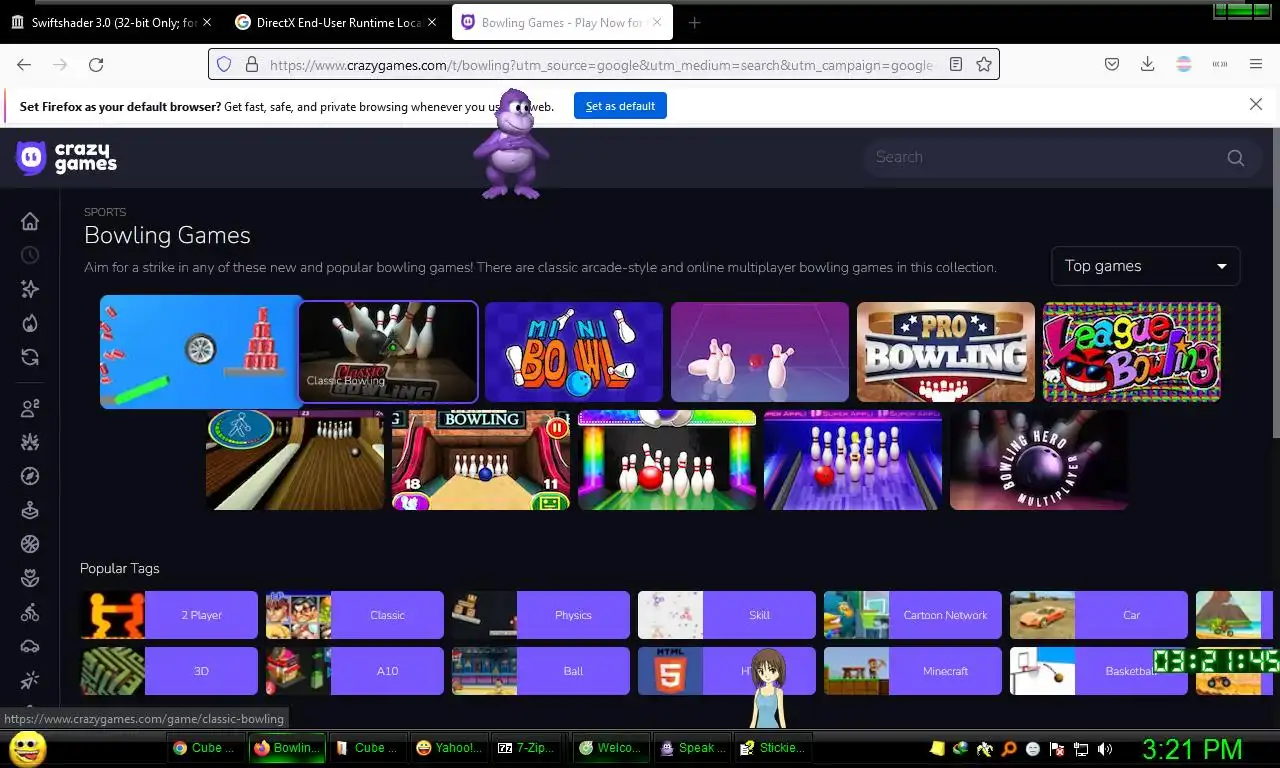Open Yahoo! taskbar button

tap(448, 748)
